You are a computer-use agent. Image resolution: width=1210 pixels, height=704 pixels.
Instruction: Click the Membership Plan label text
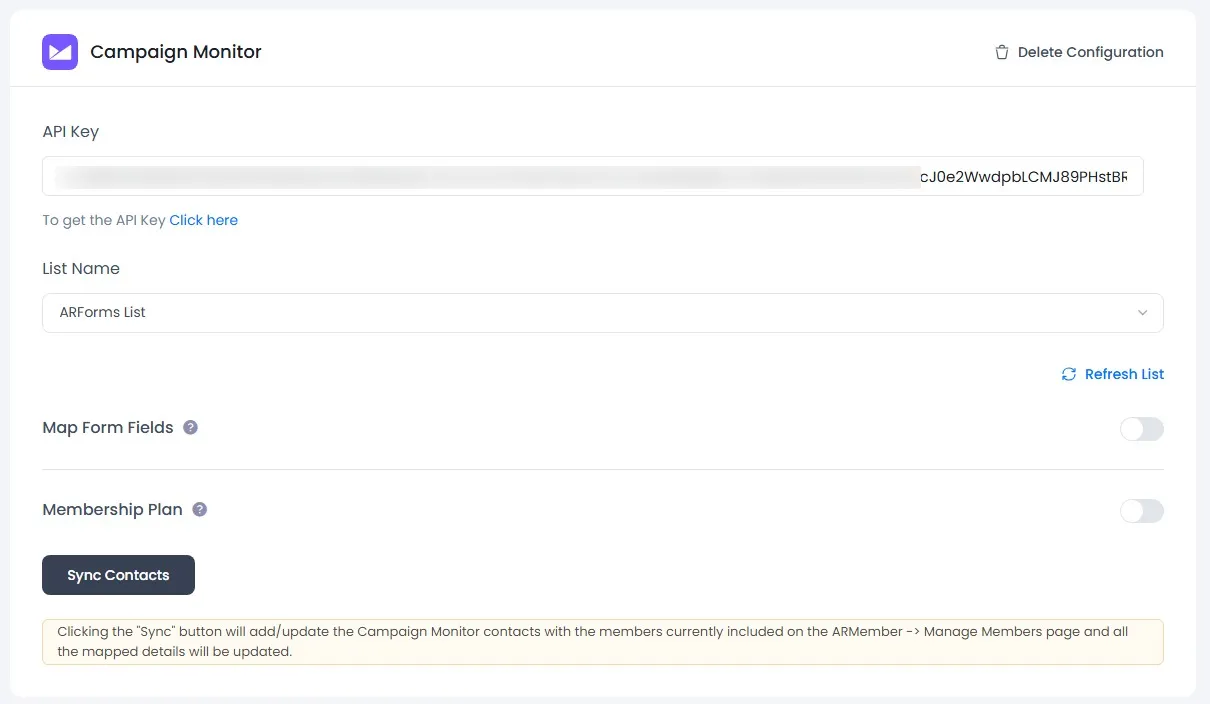112,509
